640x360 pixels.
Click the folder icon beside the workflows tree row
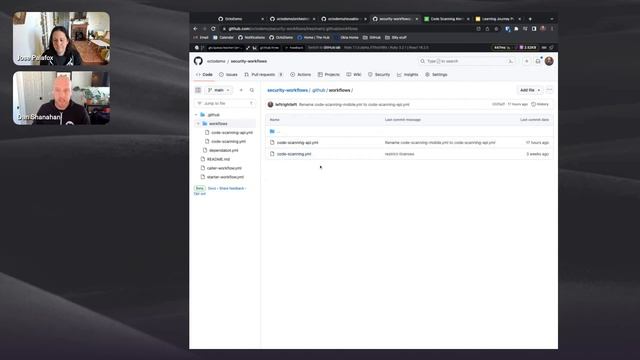click(205, 124)
